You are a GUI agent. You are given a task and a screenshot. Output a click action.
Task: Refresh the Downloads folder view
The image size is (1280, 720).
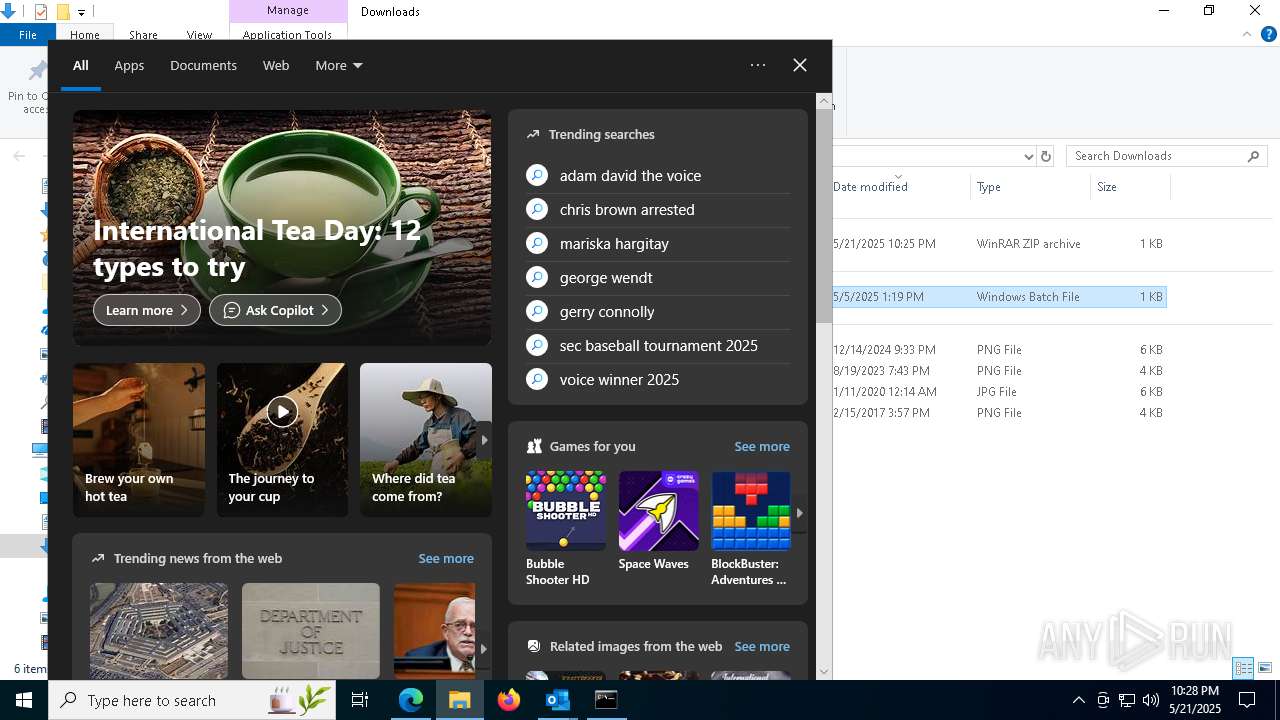pos(1046,156)
